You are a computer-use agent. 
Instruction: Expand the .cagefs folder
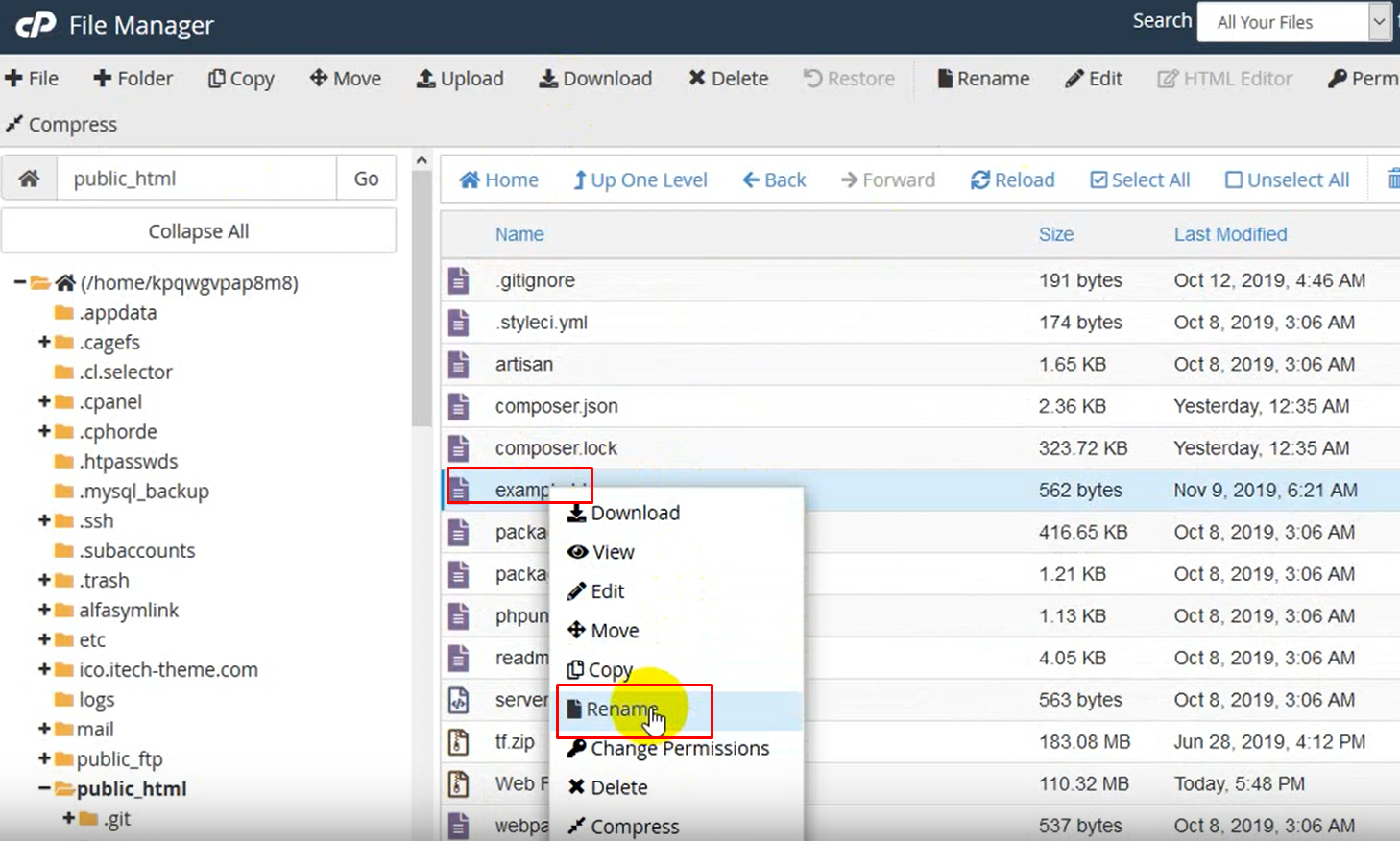44,342
